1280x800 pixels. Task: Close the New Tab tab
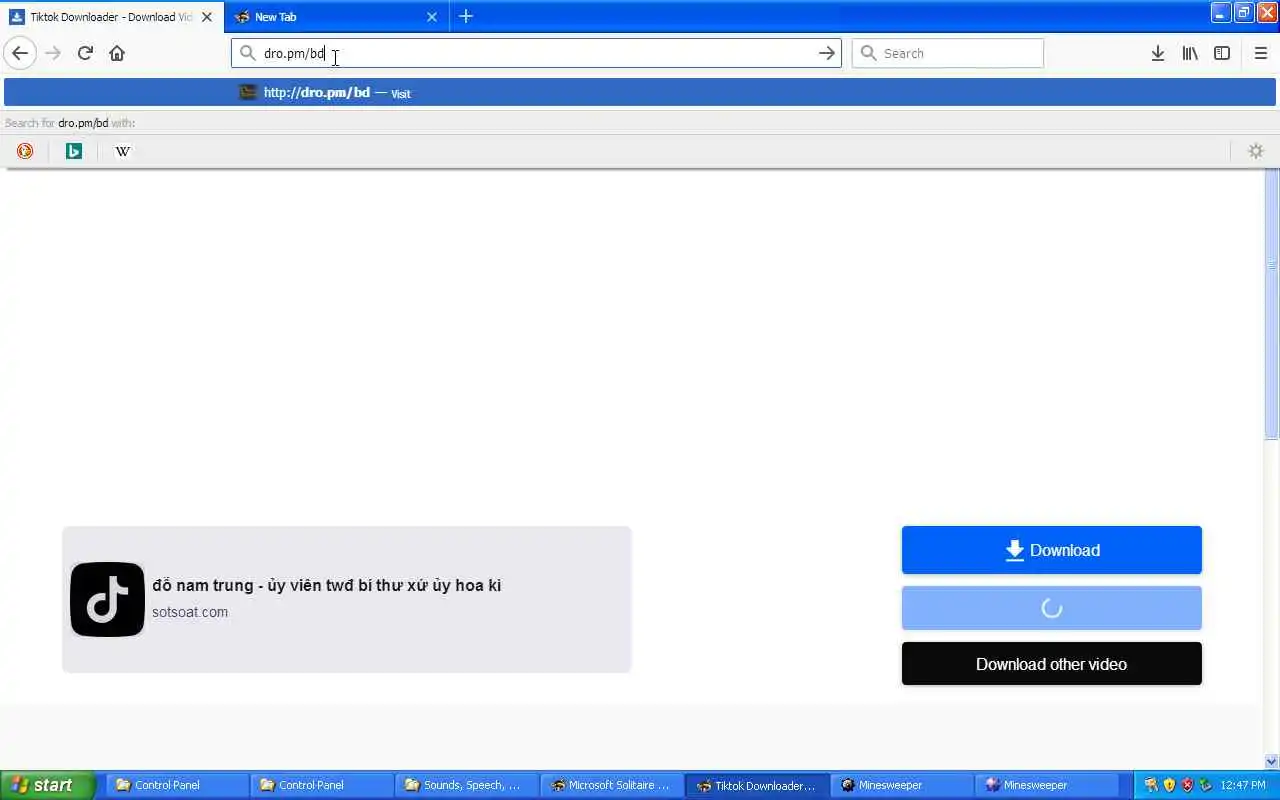432,17
